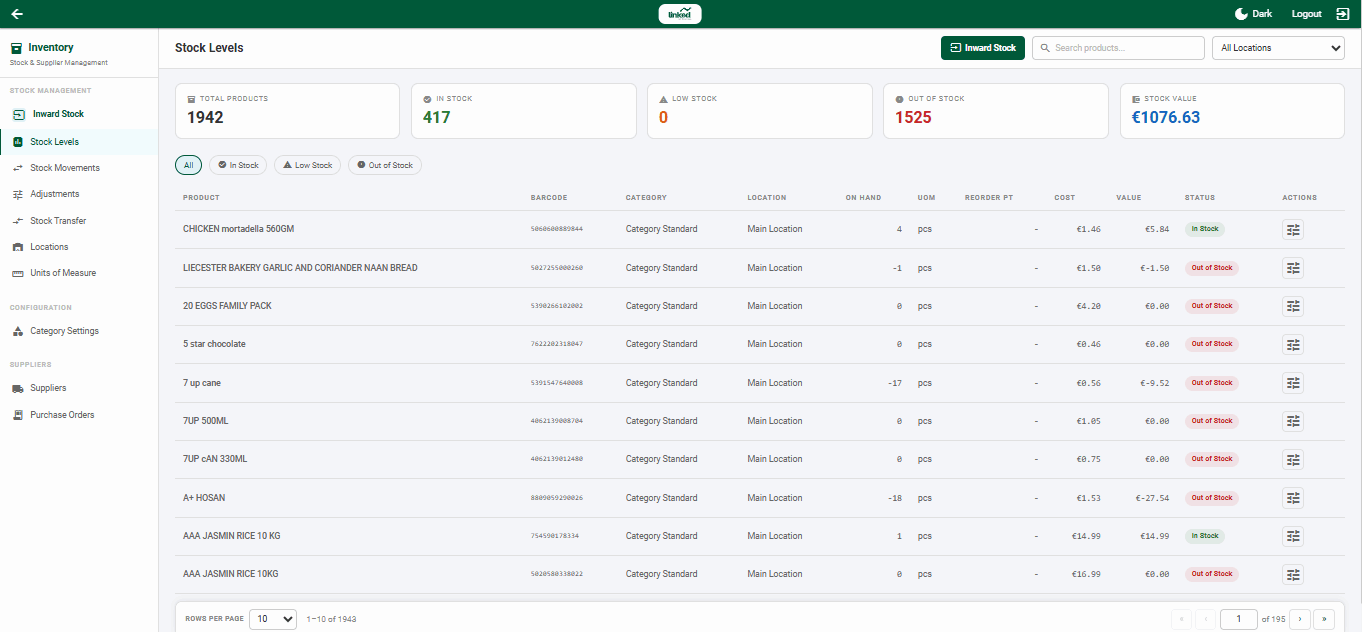Viewport: 1362px width, 632px height.
Task: Click the In Stock summary card
Action: point(523,111)
